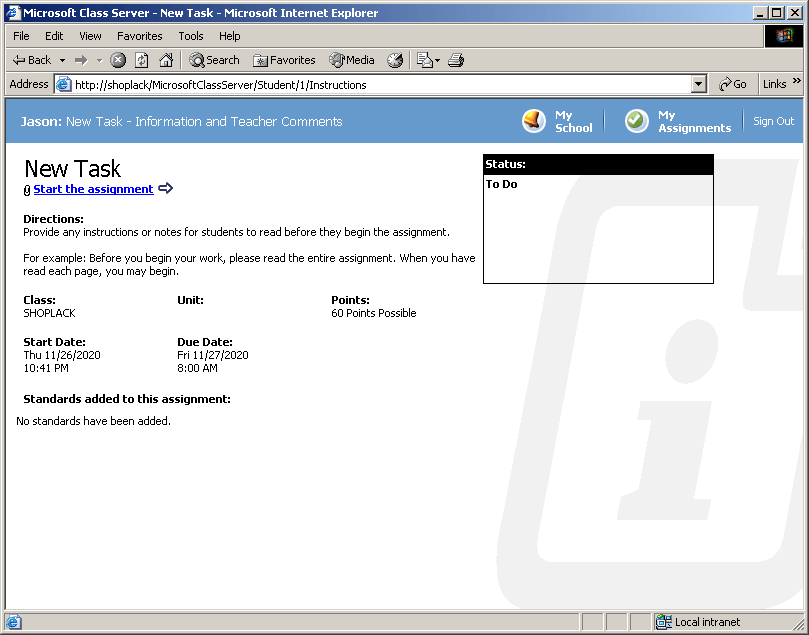Click the 'SHOPLACK' class name text
Screen dimensions: 809x635
[x=49, y=313]
